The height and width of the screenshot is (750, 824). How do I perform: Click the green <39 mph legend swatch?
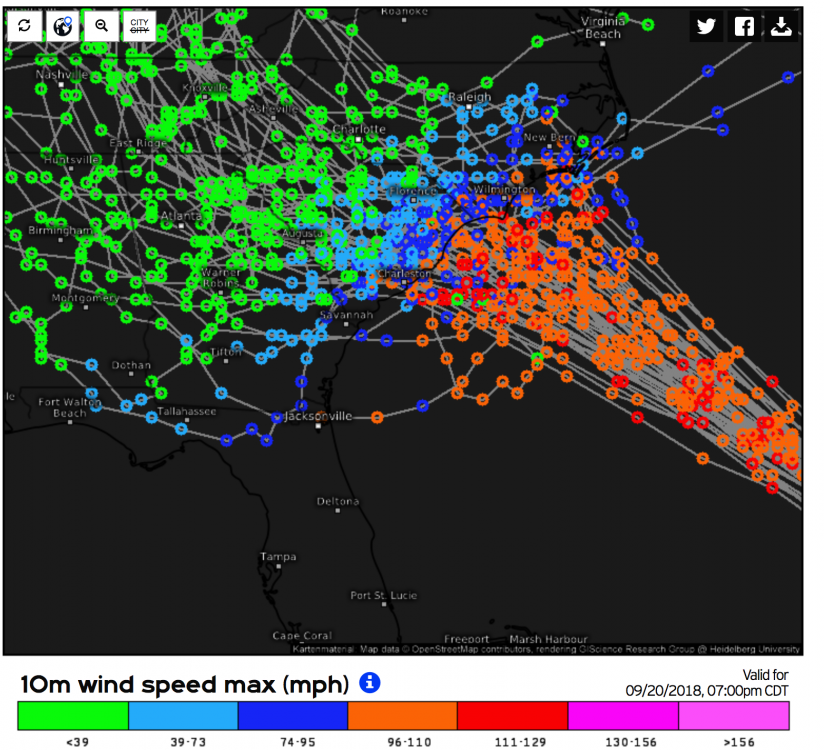[x=73, y=715]
